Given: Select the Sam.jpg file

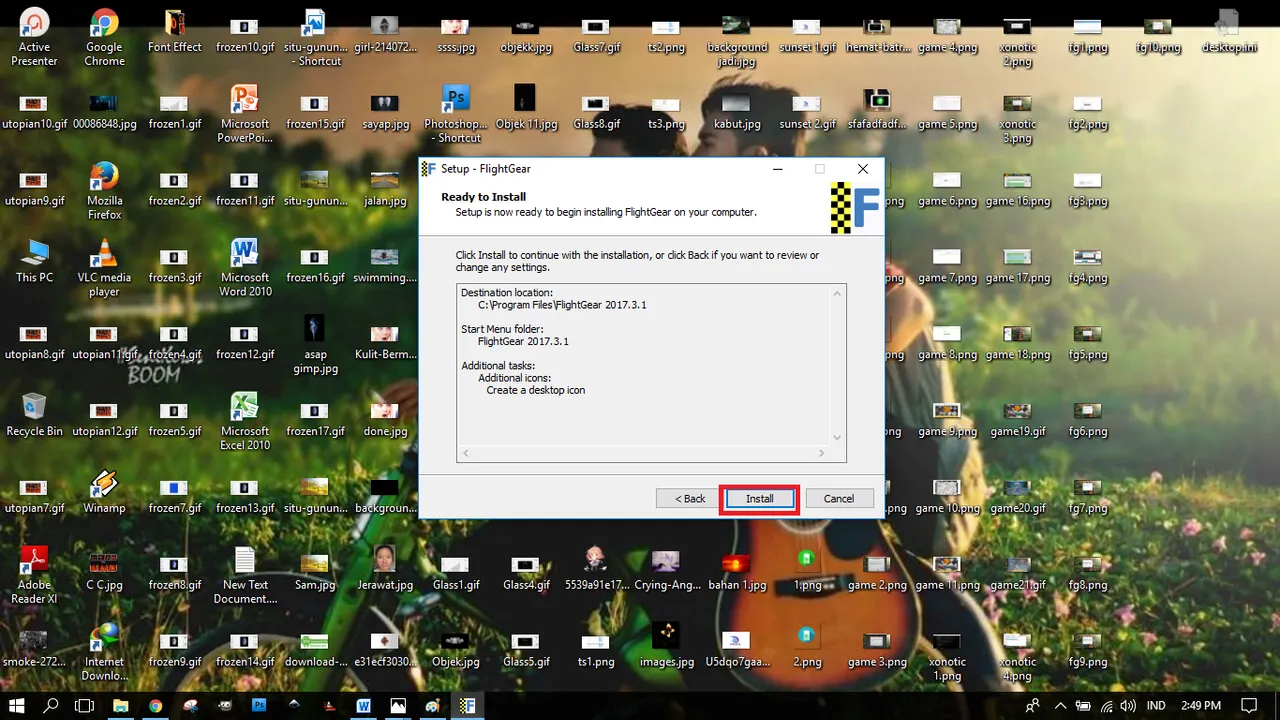Looking at the screenshot, I should coord(315,569).
